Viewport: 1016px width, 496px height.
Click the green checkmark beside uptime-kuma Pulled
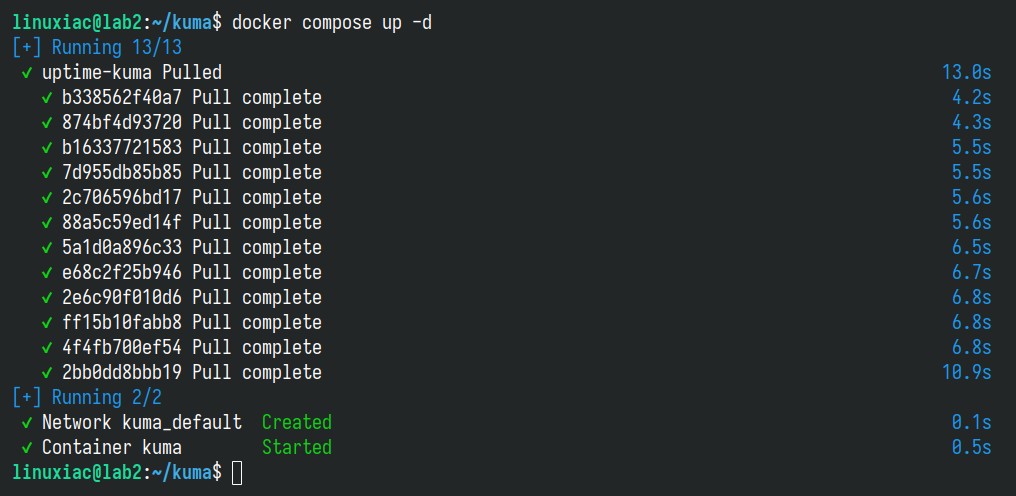(27, 73)
